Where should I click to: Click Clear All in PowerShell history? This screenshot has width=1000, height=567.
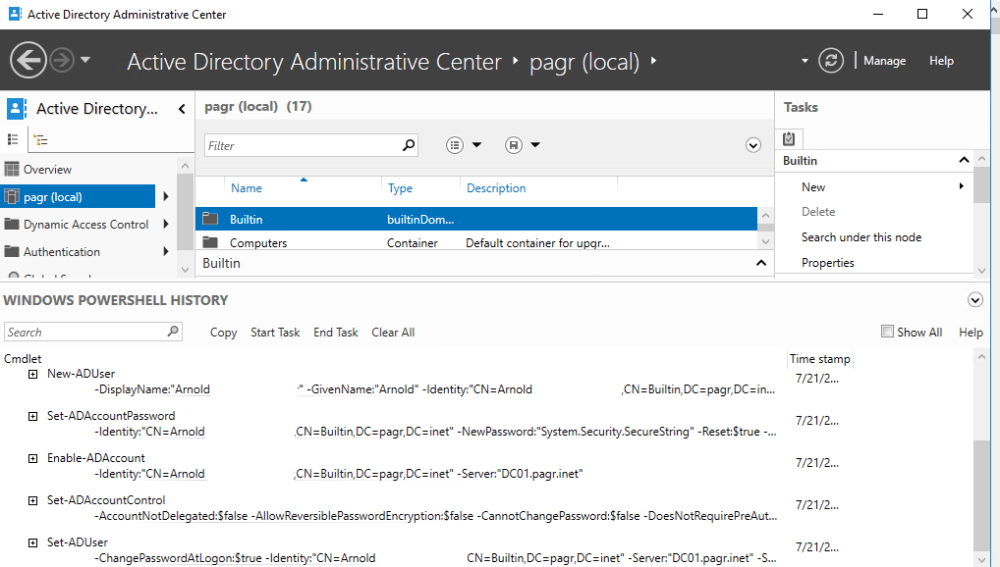pyautogui.click(x=393, y=332)
